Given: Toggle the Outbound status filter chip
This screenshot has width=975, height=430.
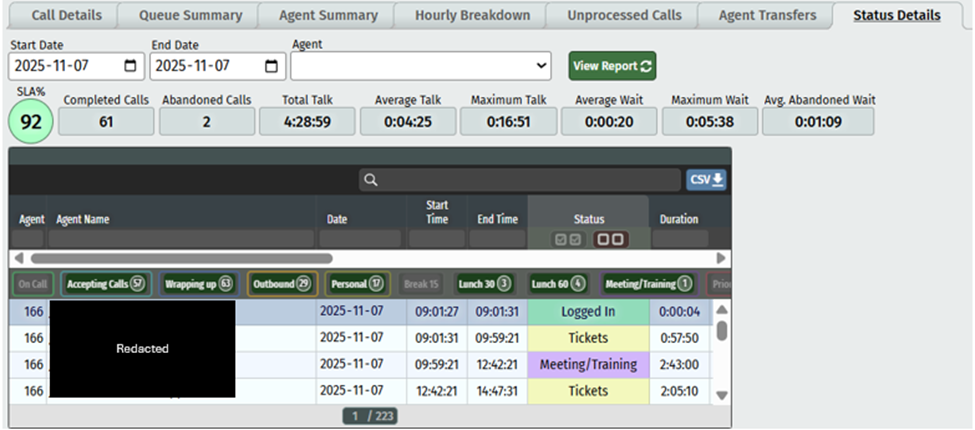Looking at the screenshot, I should click(x=281, y=284).
